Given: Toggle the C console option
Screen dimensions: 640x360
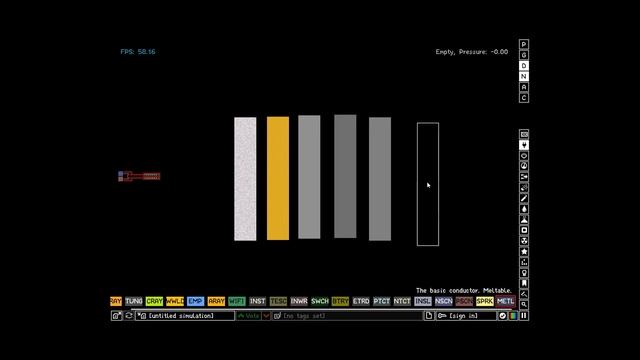Looking at the screenshot, I should click(x=524, y=98).
